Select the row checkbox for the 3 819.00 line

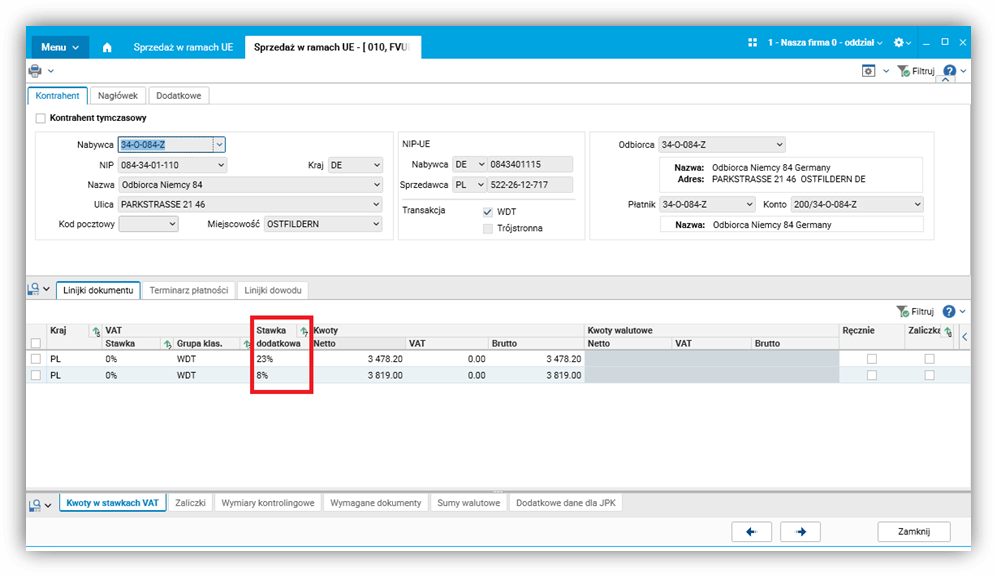point(36,375)
